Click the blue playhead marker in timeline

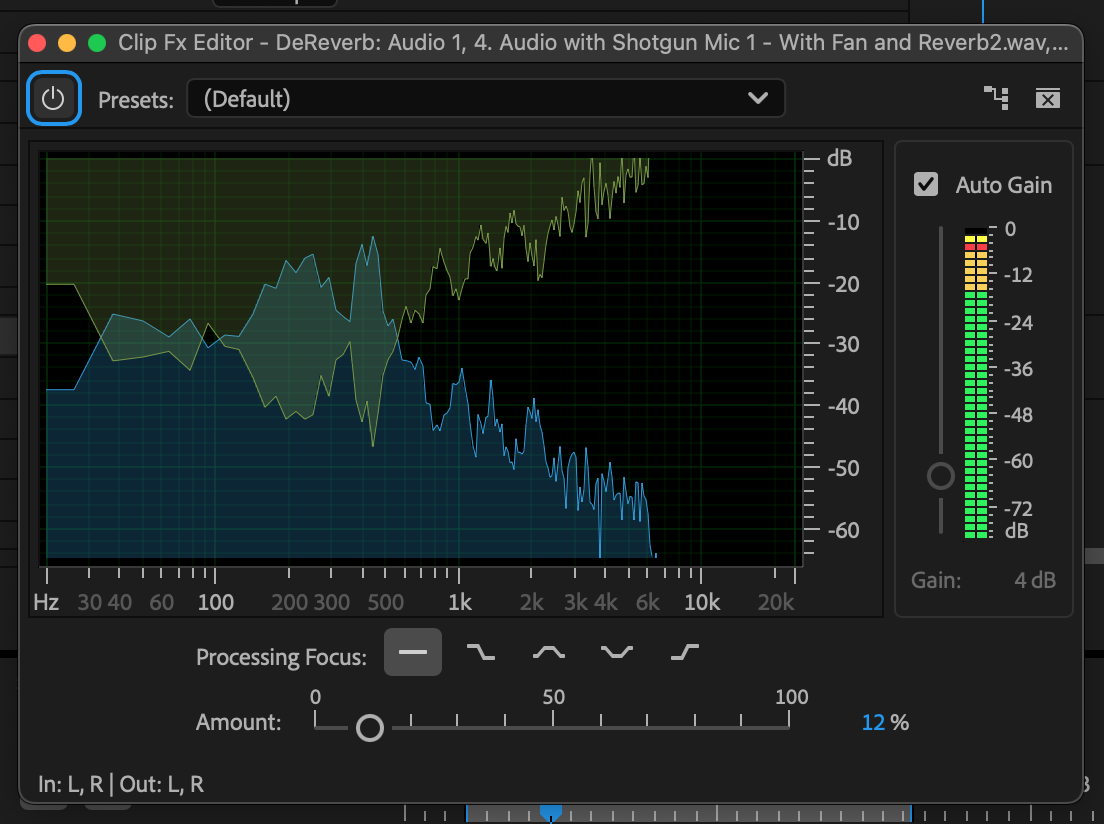point(551,814)
